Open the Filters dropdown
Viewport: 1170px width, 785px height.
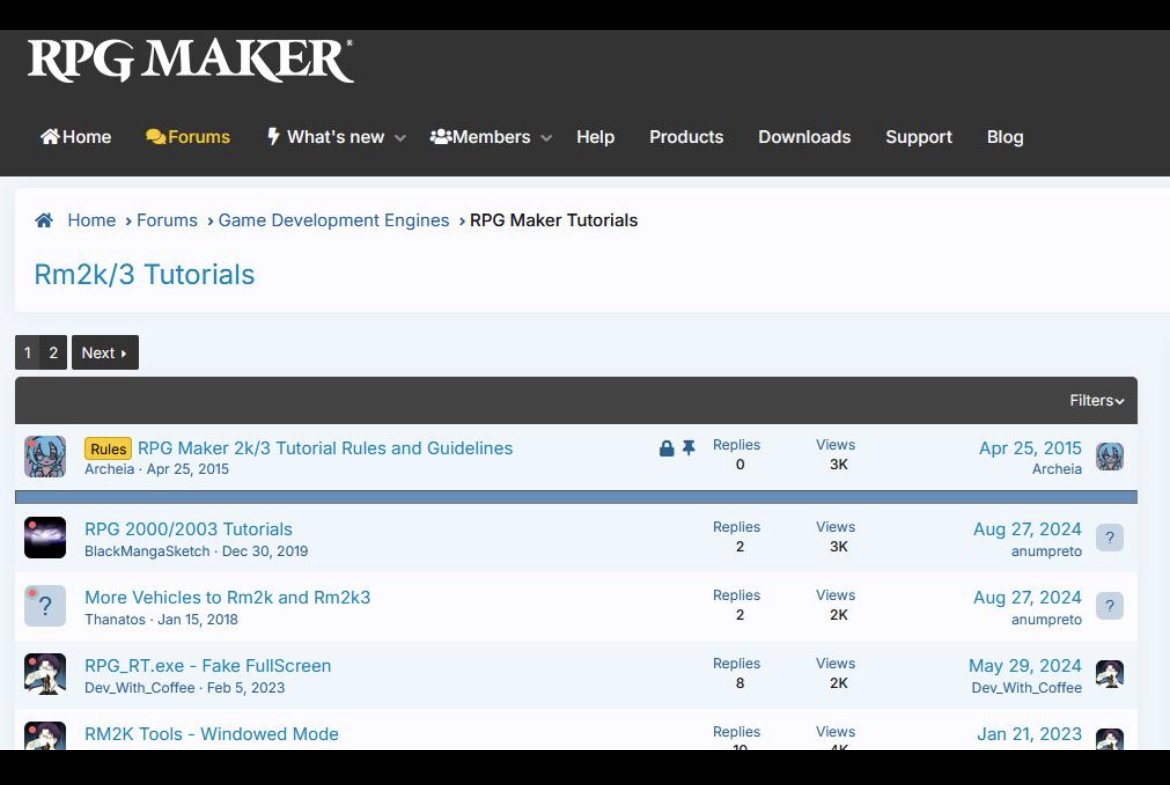click(x=1096, y=401)
